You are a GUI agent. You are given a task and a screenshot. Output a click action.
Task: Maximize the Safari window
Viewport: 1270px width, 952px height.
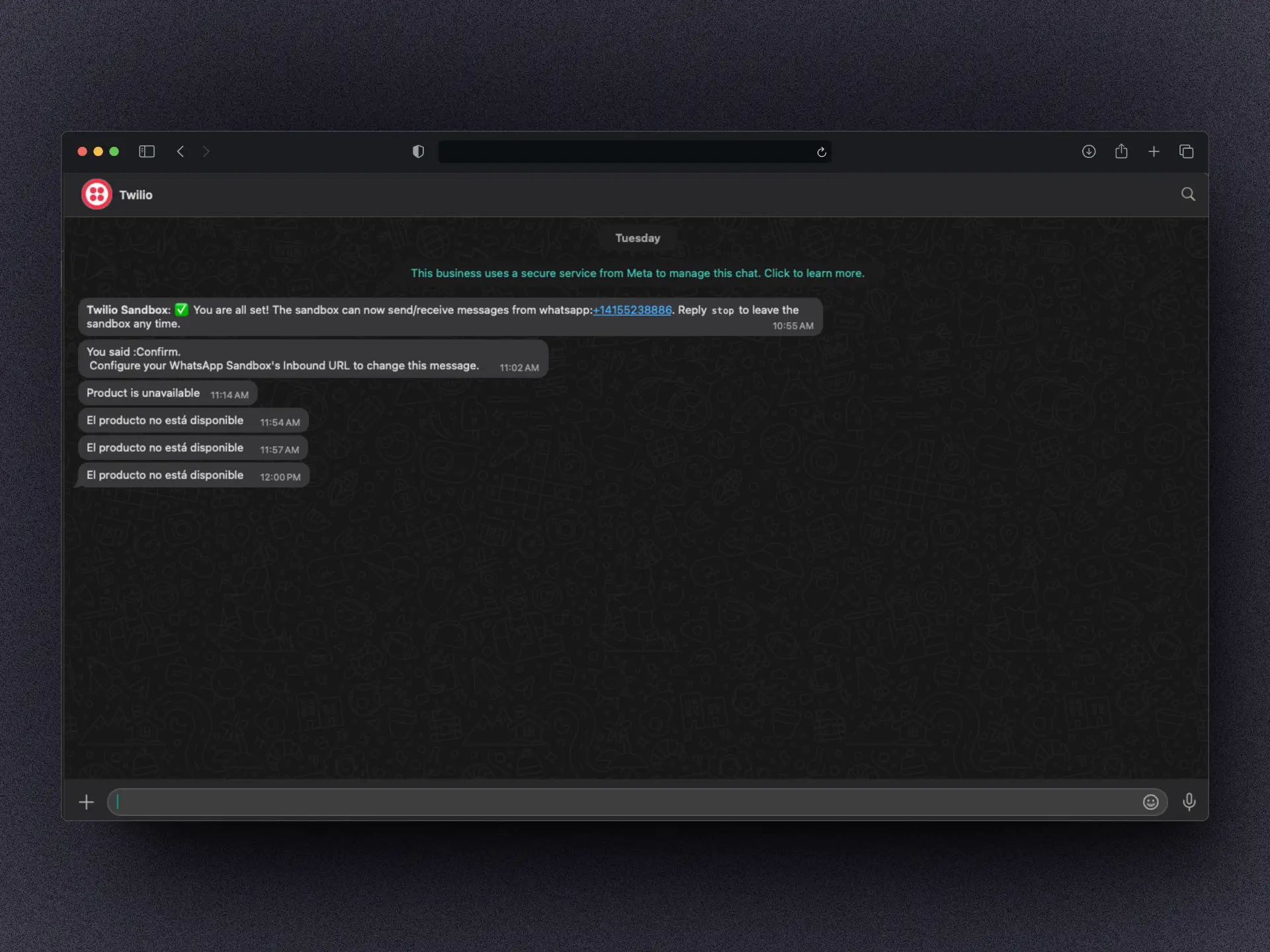tap(114, 151)
